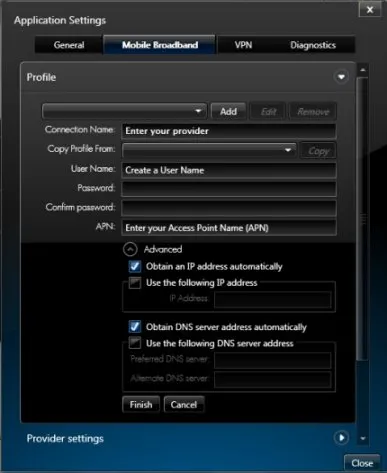Screen dimensions: 387x473
Task: Click into the Password field
Action: [x=229, y=189]
